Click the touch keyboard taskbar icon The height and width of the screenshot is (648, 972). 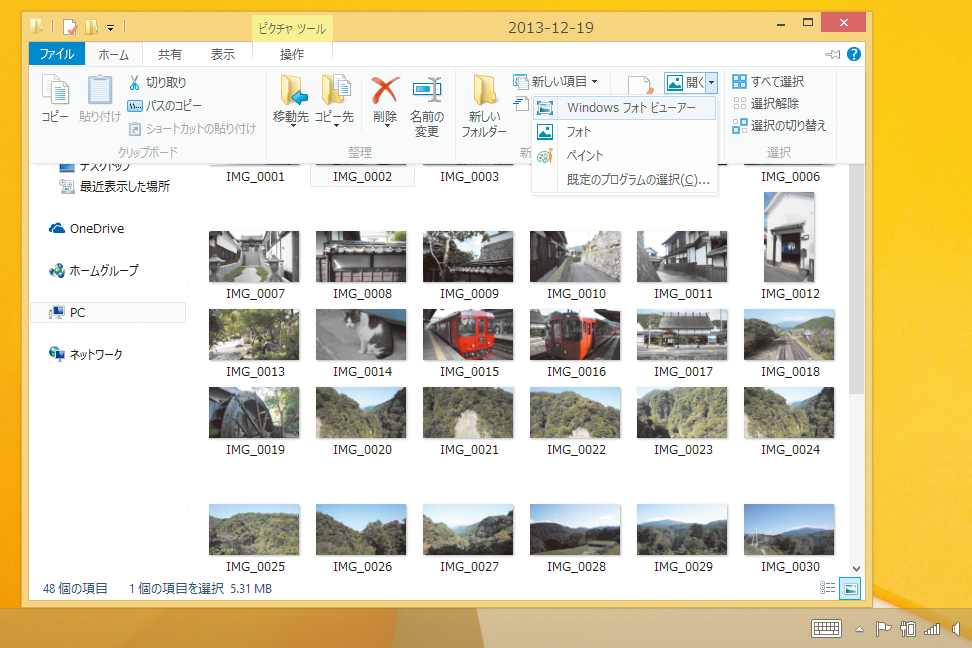[826, 629]
